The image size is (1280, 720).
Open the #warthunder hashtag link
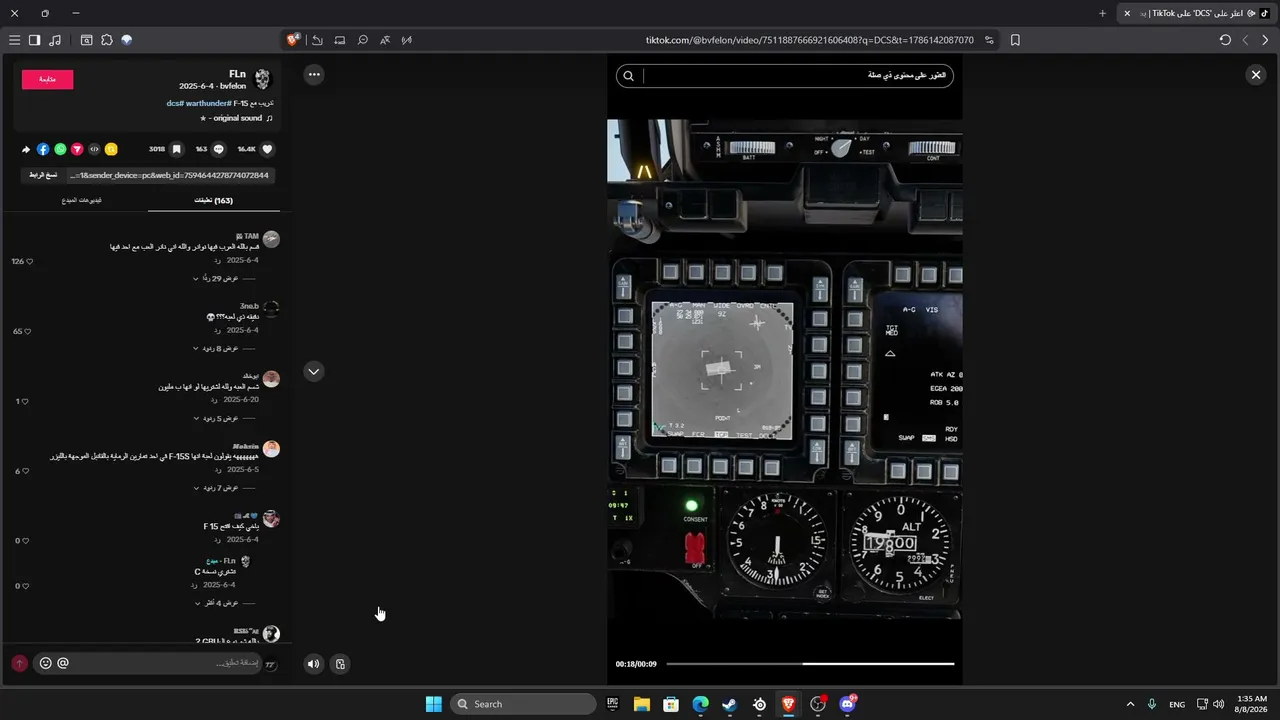(208, 103)
